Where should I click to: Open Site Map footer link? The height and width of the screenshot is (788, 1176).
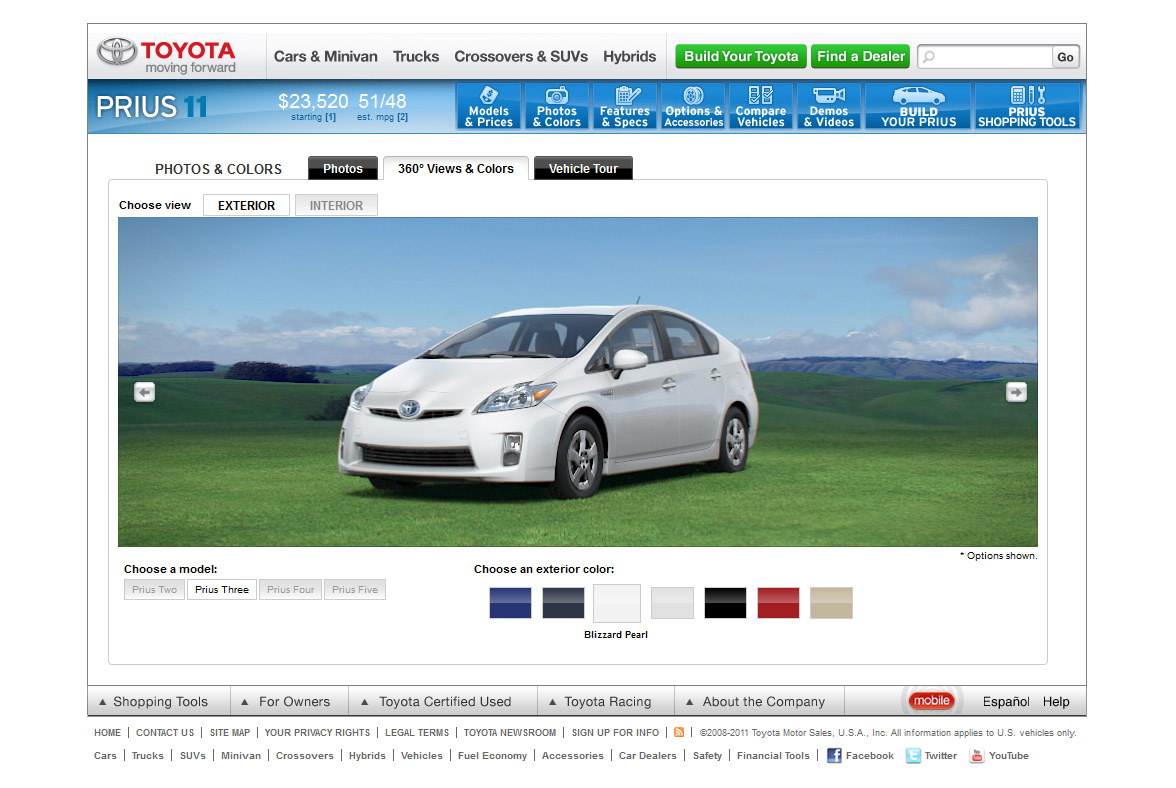click(230, 733)
